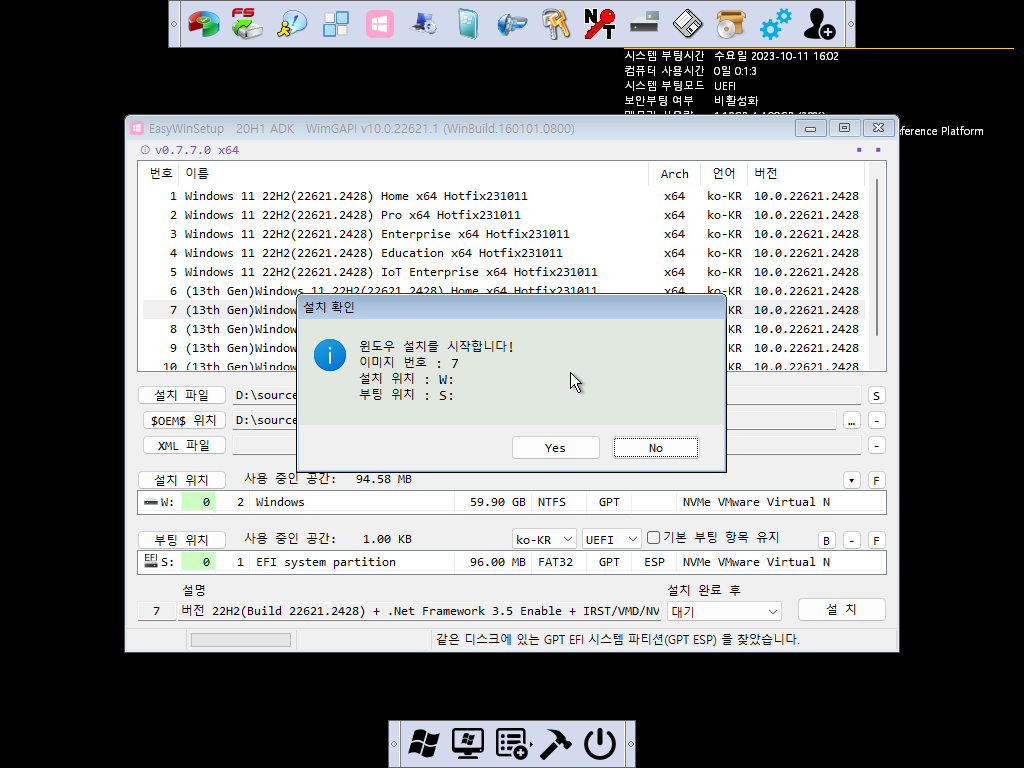Click the minus button on 부팅 위치 row

(852, 541)
